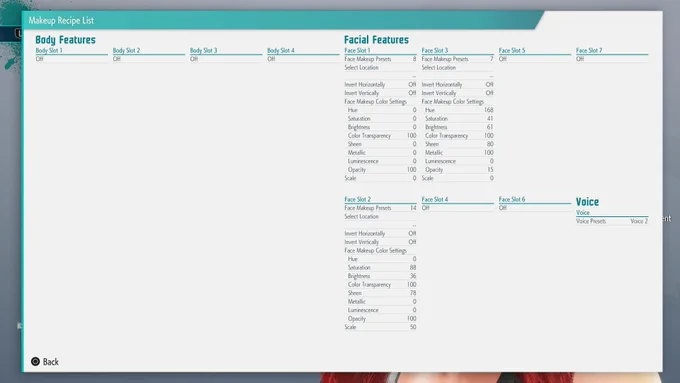Click the Brightness 61 row in Face Slot 3
680x383 pixels.
pyautogui.click(x=458, y=127)
